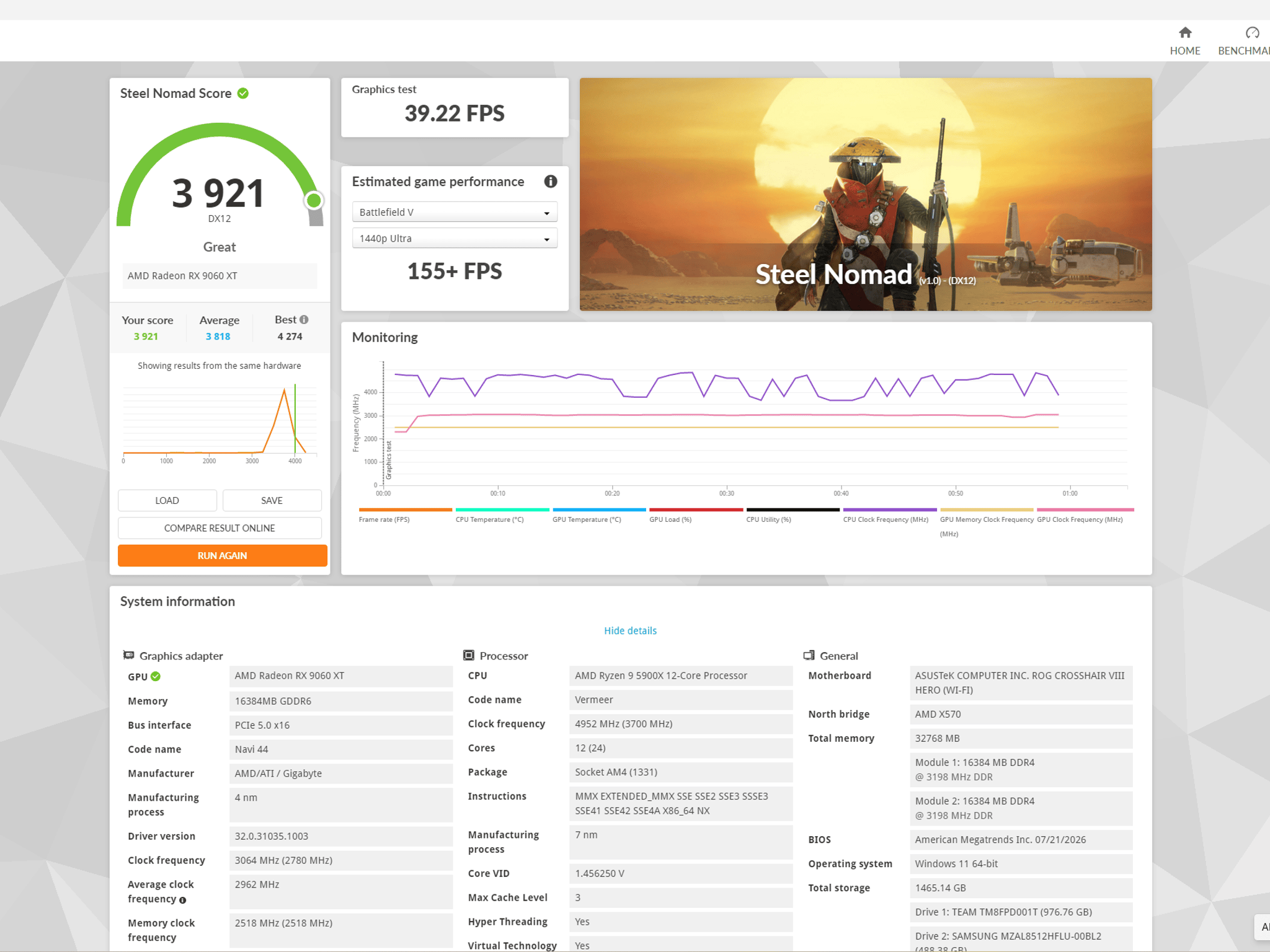1270x952 pixels.
Task: Click COMPARE RESULT ONLINE button
Action: (x=220, y=528)
